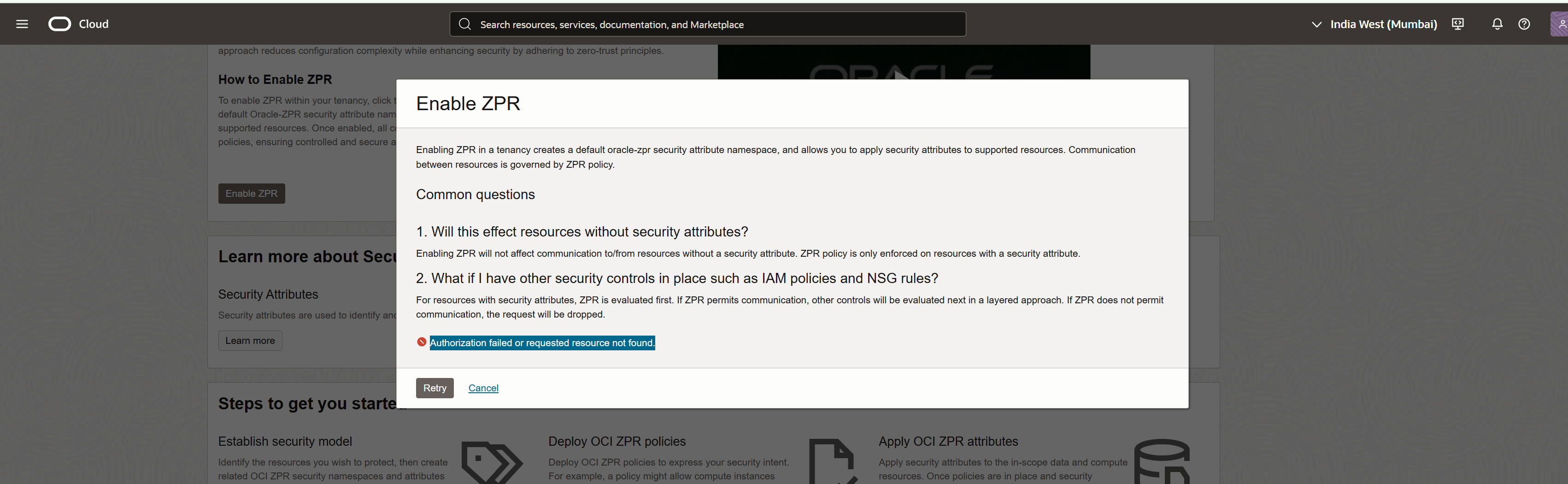This screenshot has height=484, width=1568.
Task: Open the help question mark menu
Action: pyautogui.click(x=1524, y=24)
